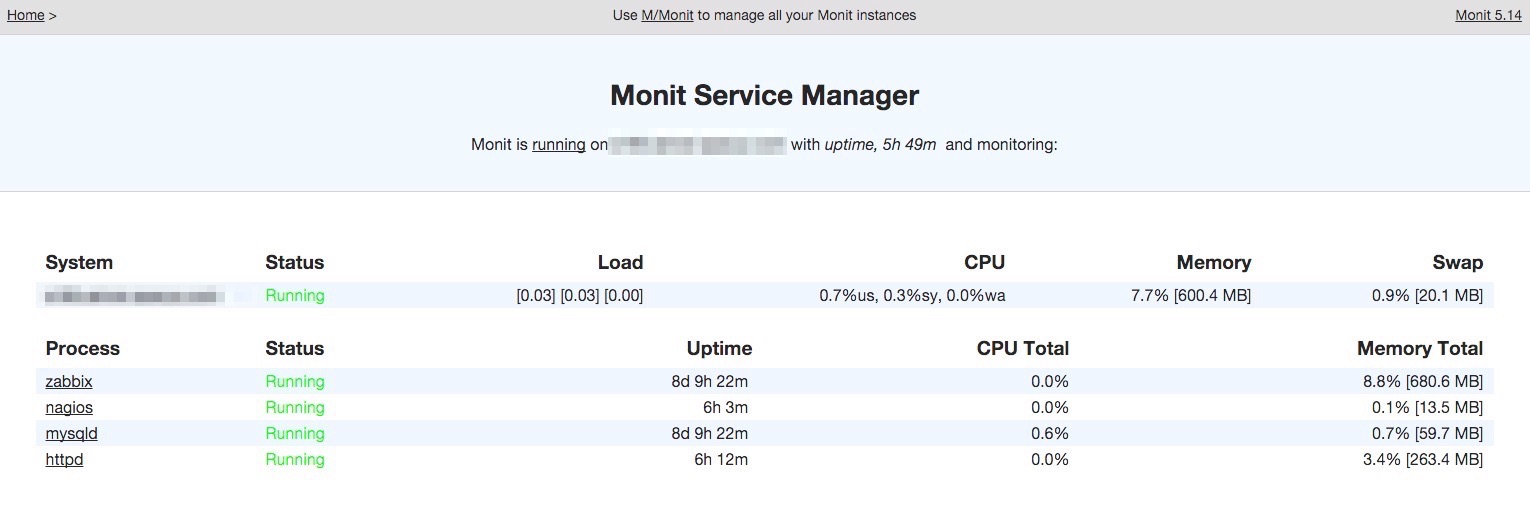This screenshot has width=1530, height=530.
Task: Open the zabbix process details
Action: coord(69,382)
